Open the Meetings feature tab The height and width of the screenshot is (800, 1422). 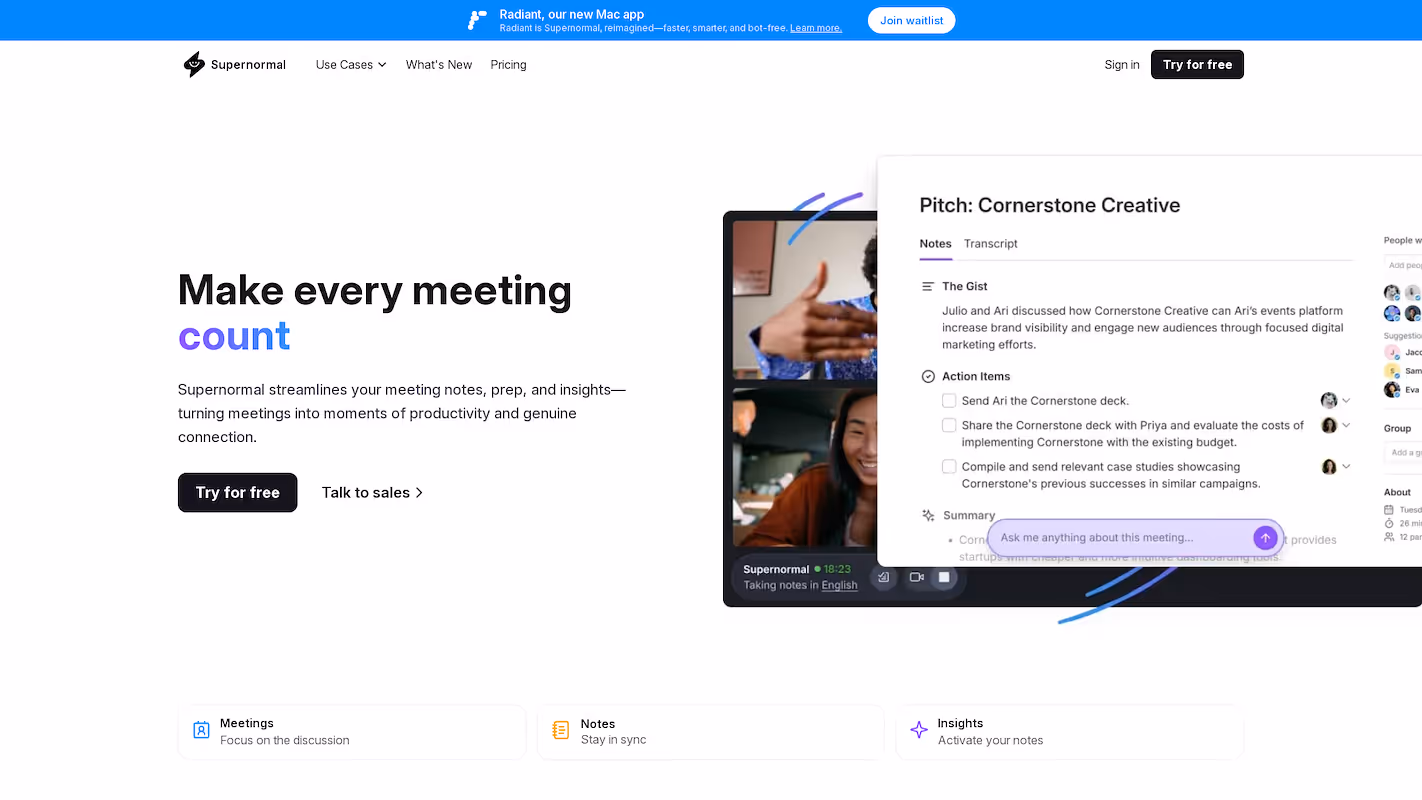click(x=352, y=732)
